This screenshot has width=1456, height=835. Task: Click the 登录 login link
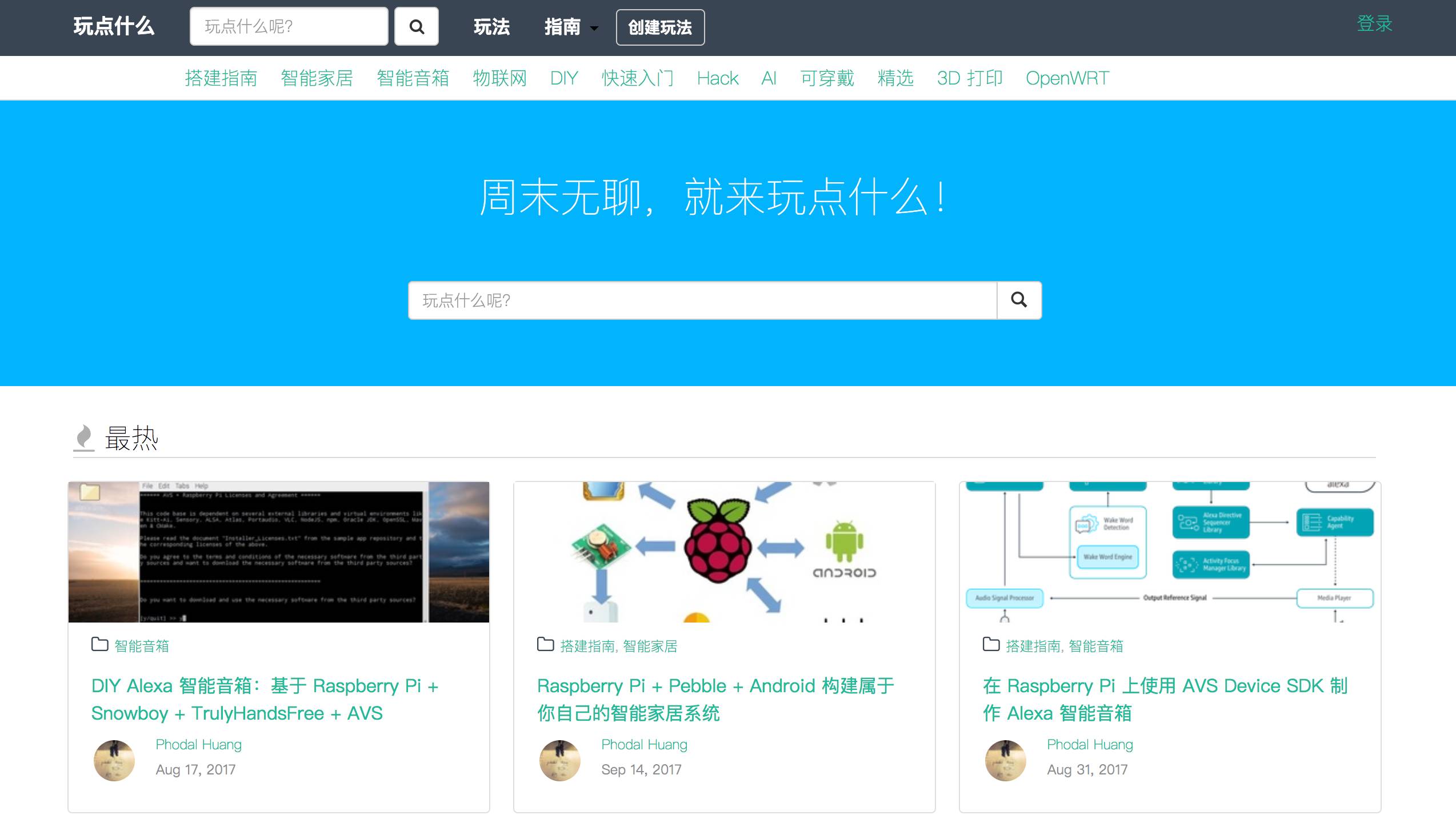[1374, 23]
